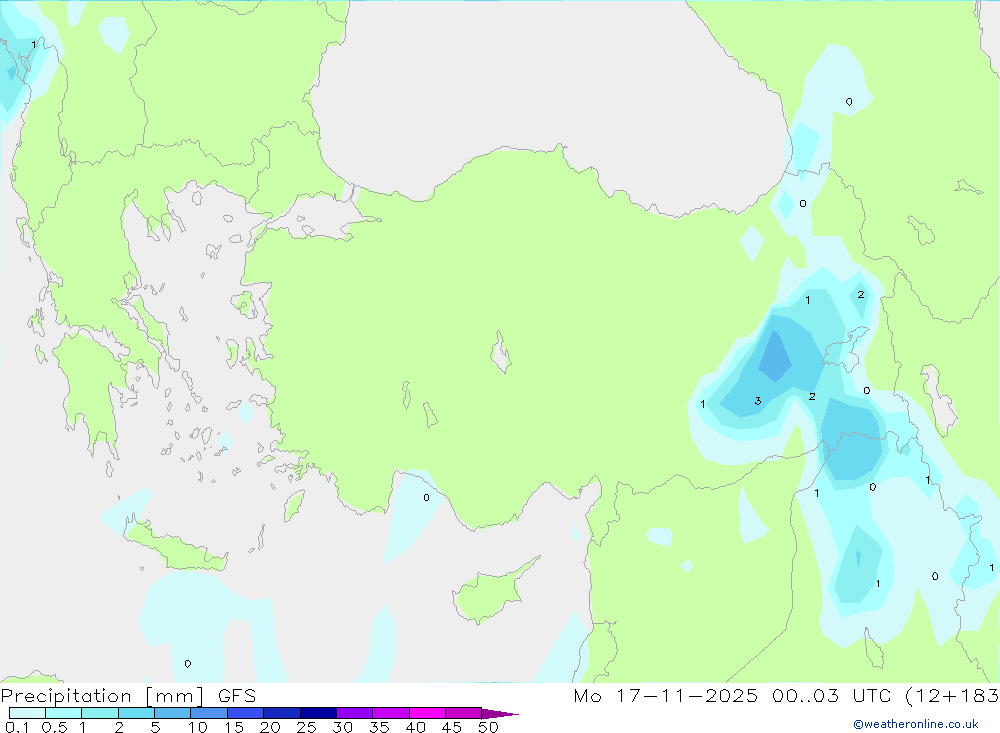This screenshot has height=733, width=1000.
Task: Click the 'Mo 17-11-2025' forecast date text
Action: (666, 695)
